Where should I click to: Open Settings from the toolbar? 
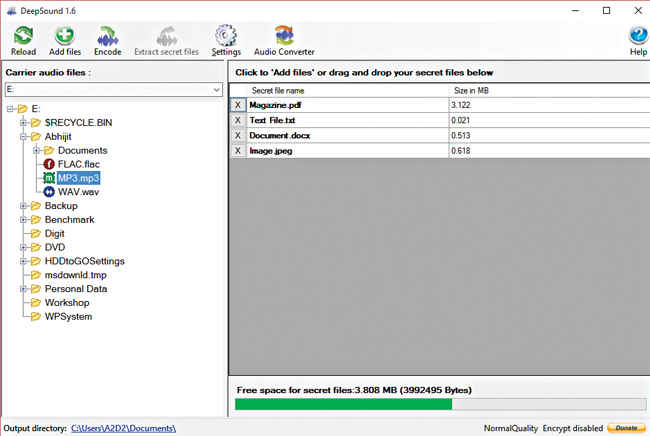coord(226,36)
